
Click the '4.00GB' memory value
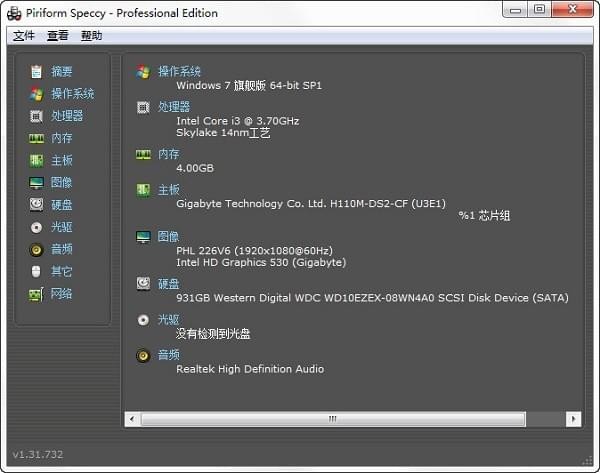tap(195, 168)
